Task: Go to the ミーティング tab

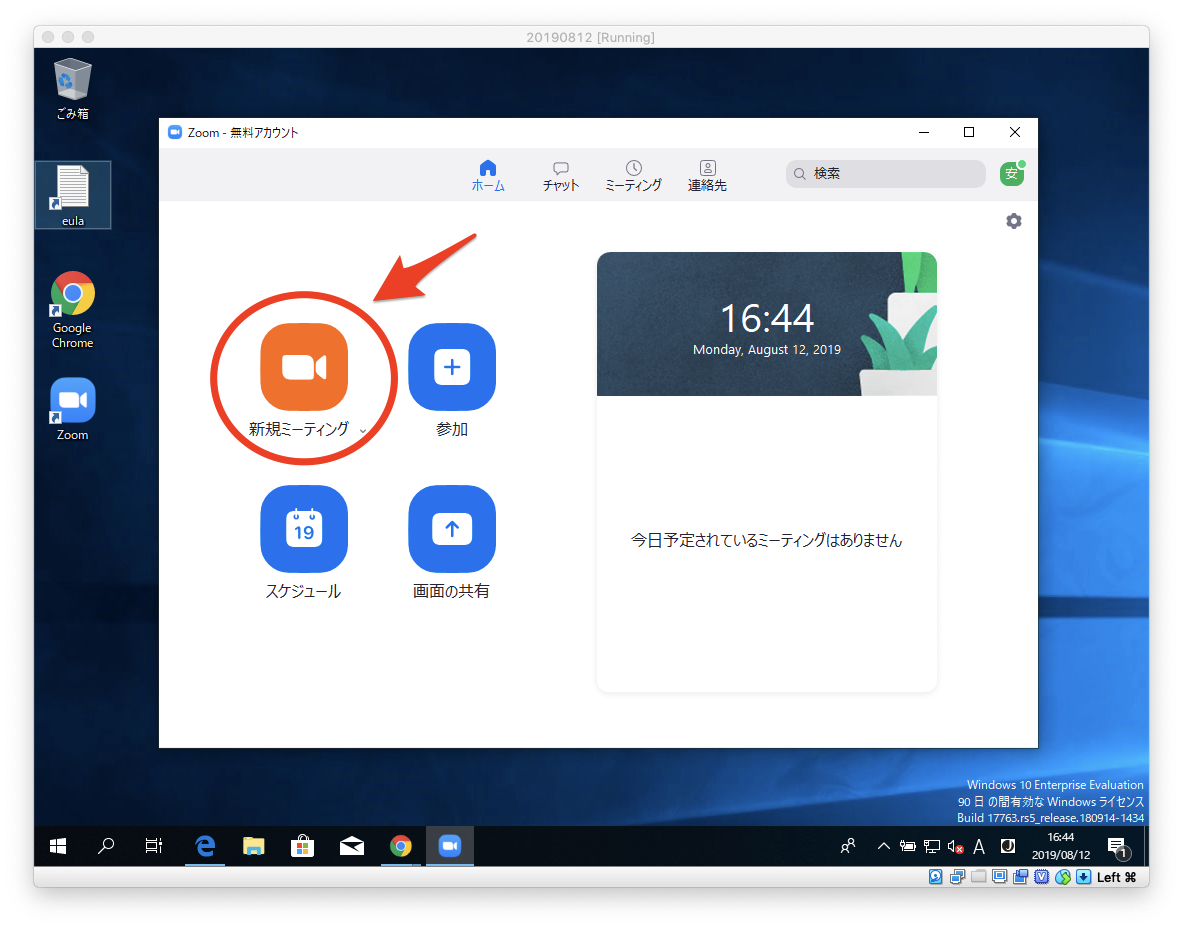Action: (633, 175)
